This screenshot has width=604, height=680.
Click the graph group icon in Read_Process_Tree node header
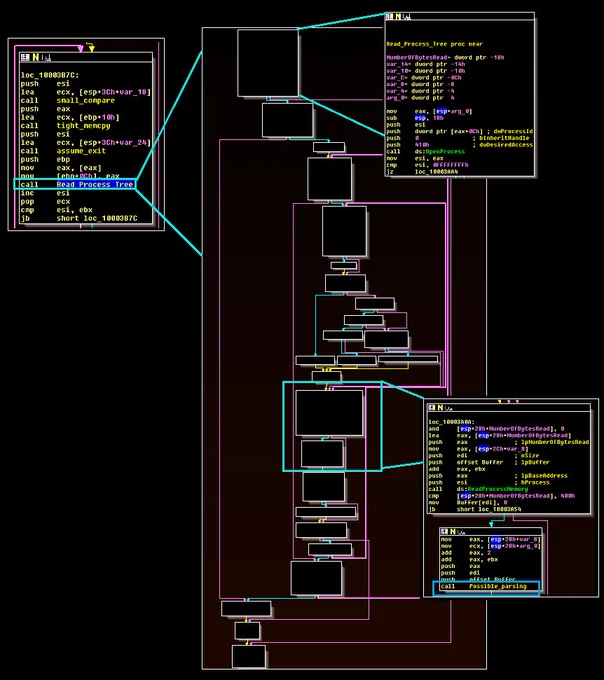406,17
